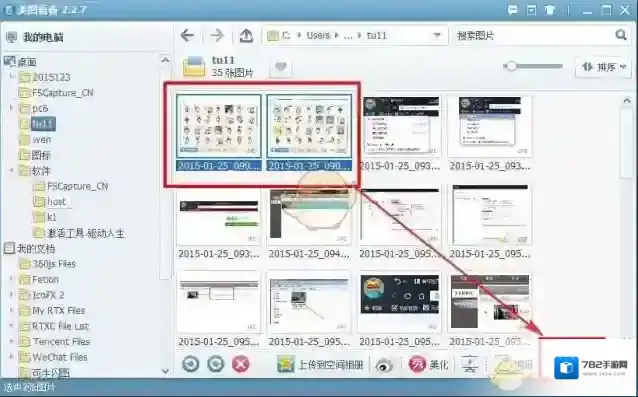Go forward with the right arrow button
638x397 pixels.
pos(217,35)
